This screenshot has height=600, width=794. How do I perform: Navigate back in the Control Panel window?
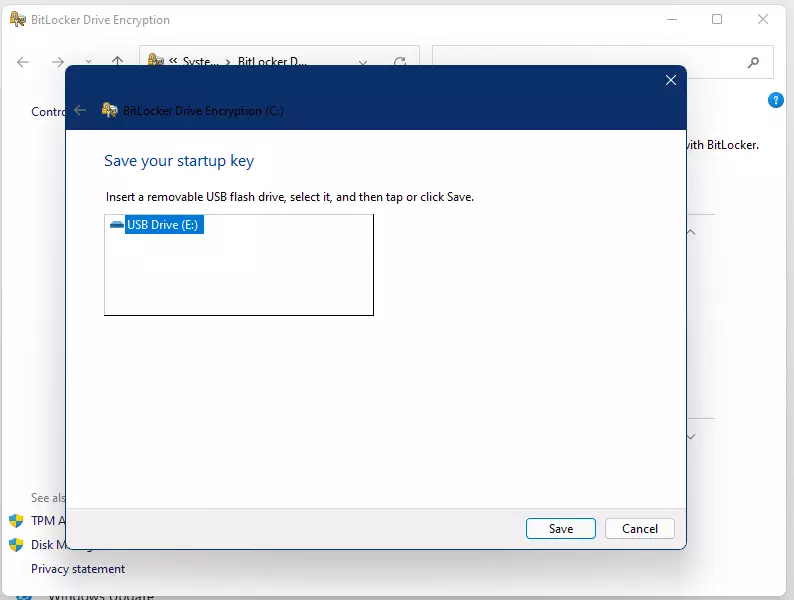[x=23, y=62]
